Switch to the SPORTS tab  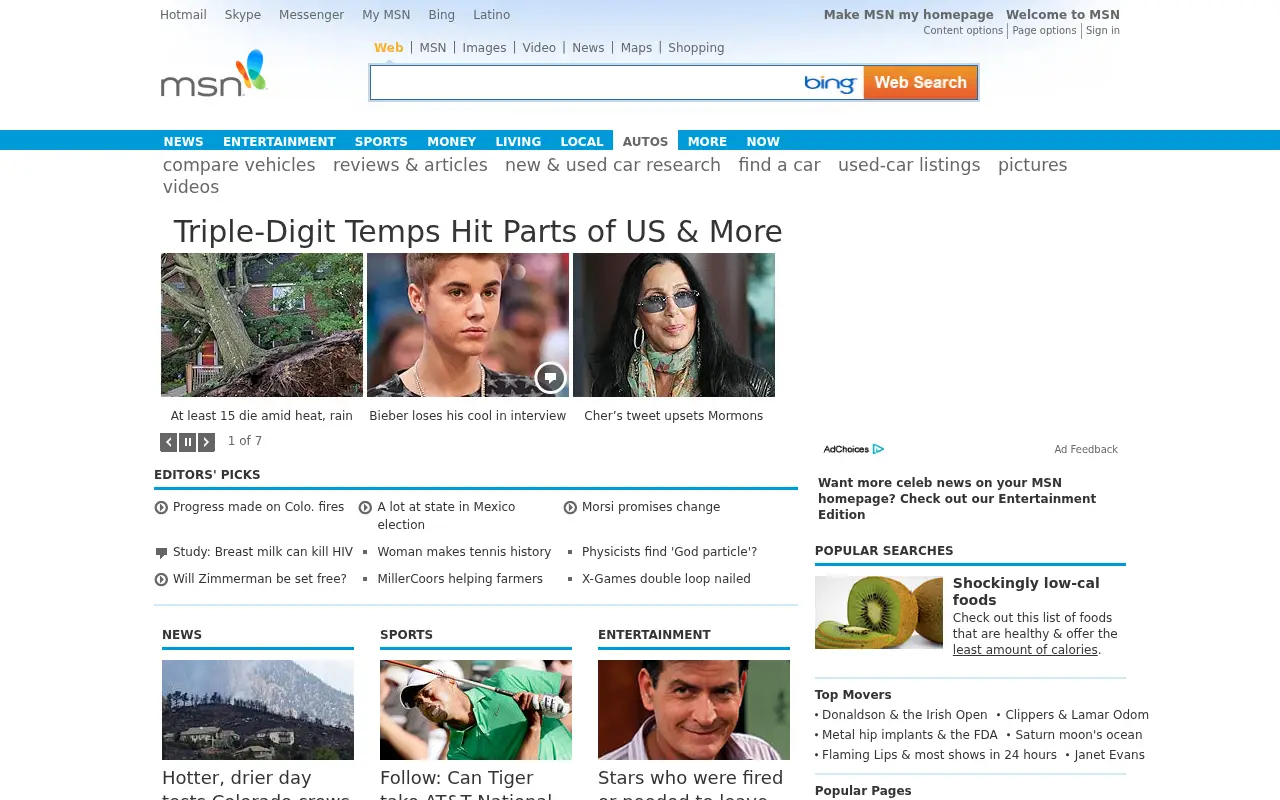[381, 142]
